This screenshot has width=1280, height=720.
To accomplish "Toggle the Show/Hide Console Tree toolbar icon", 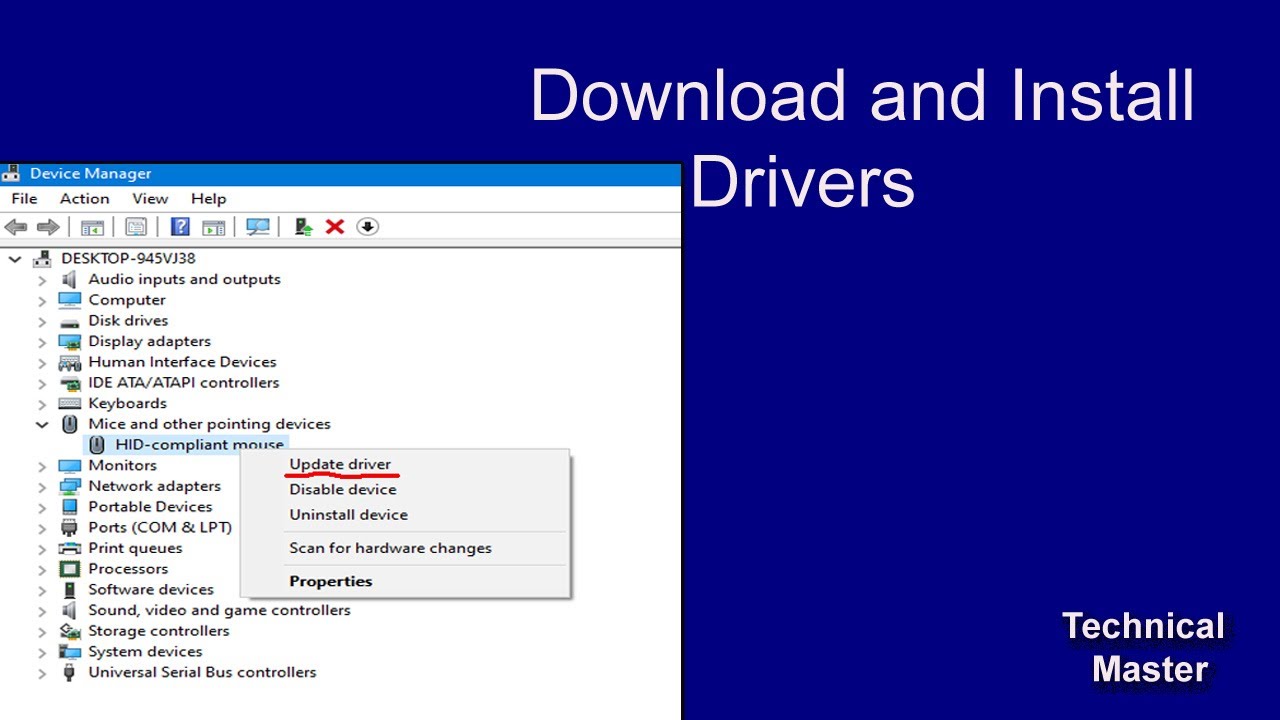I will (x=92, y=227).
